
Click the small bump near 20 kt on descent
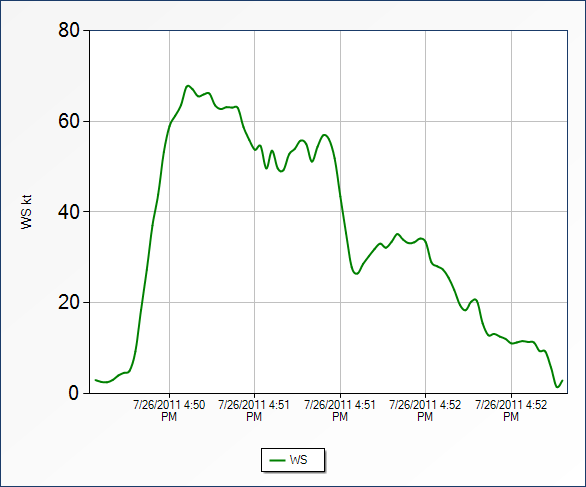(475, 299)
